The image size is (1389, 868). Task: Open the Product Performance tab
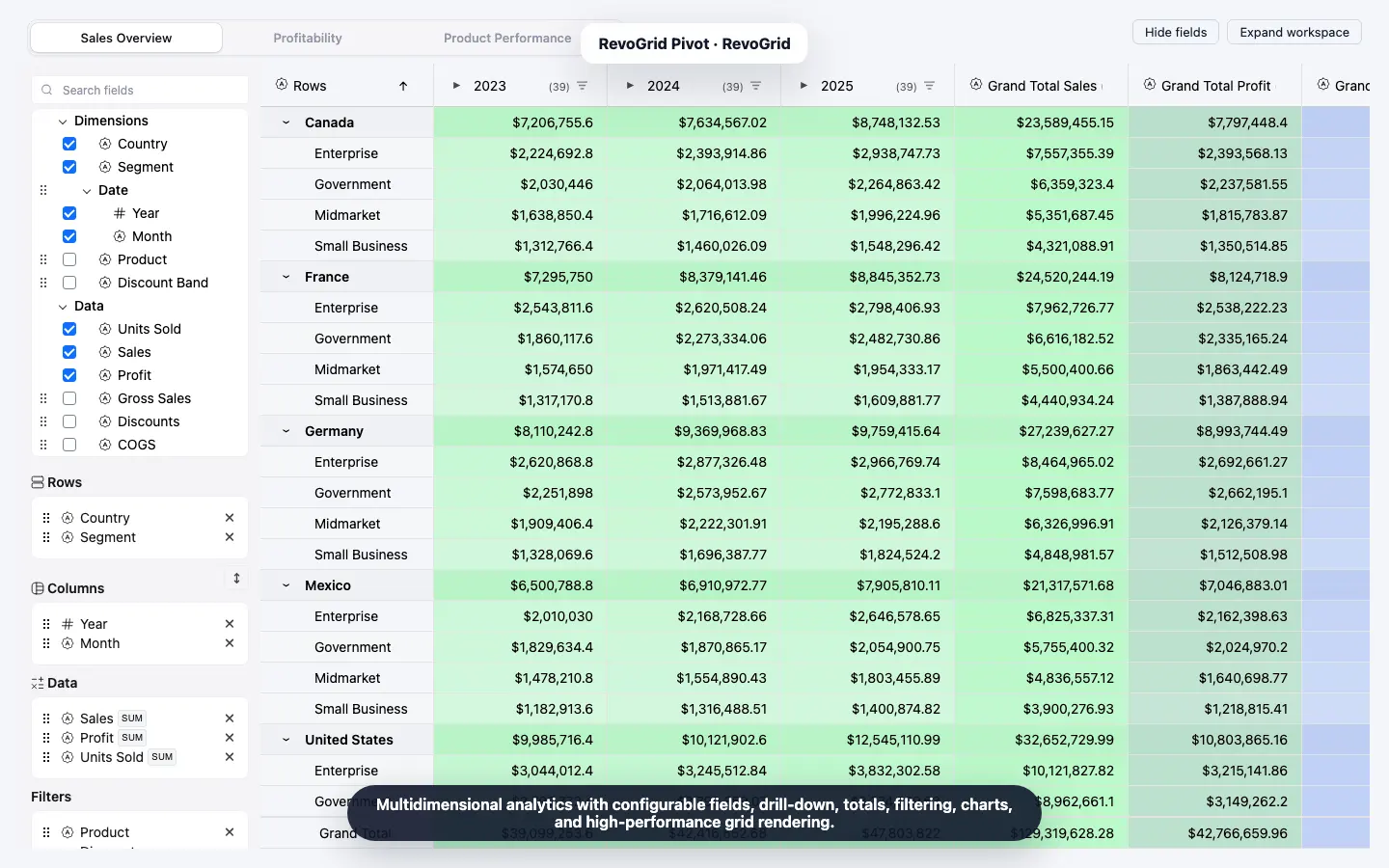pyautogui.click(x=507, y=38)
